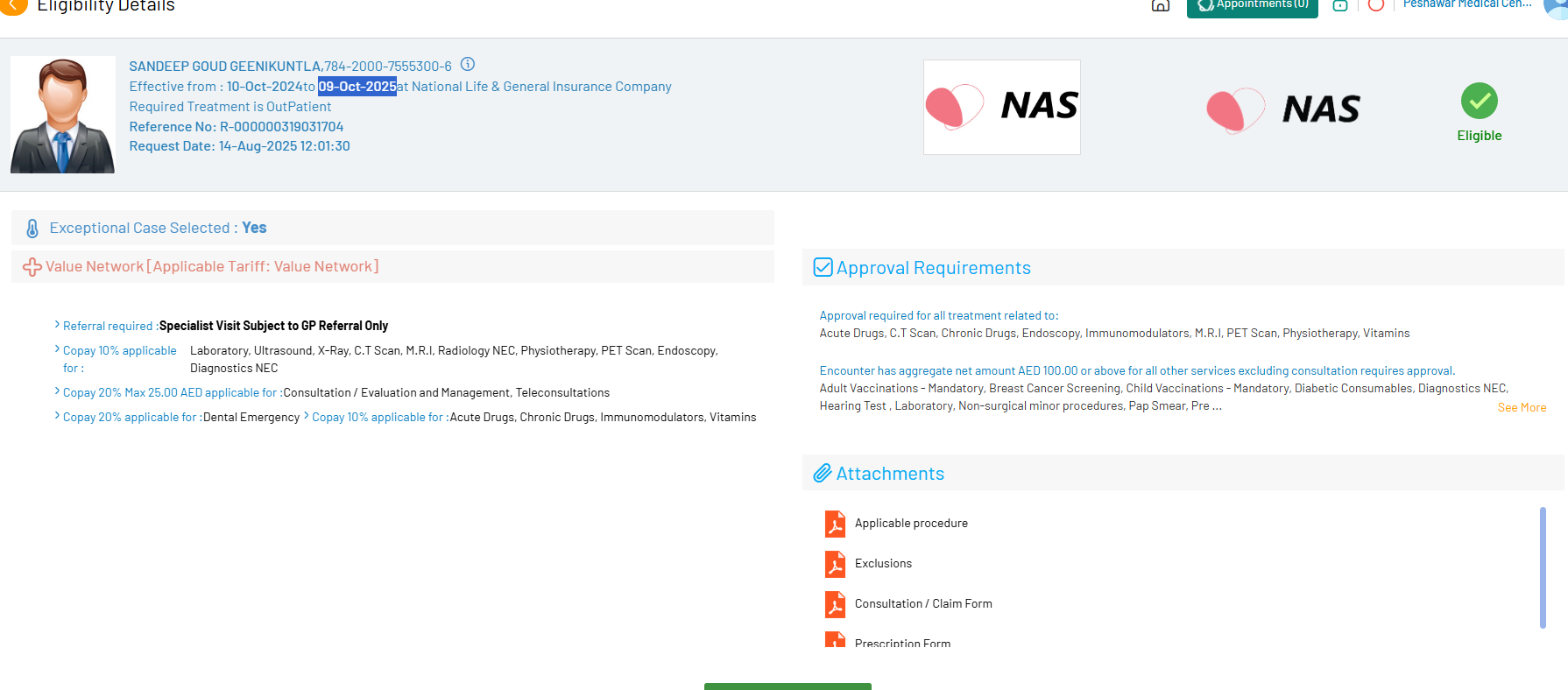
Task: Click 'Exceptional Case Selected : Yes' row
Action: (x=392, y=228)
